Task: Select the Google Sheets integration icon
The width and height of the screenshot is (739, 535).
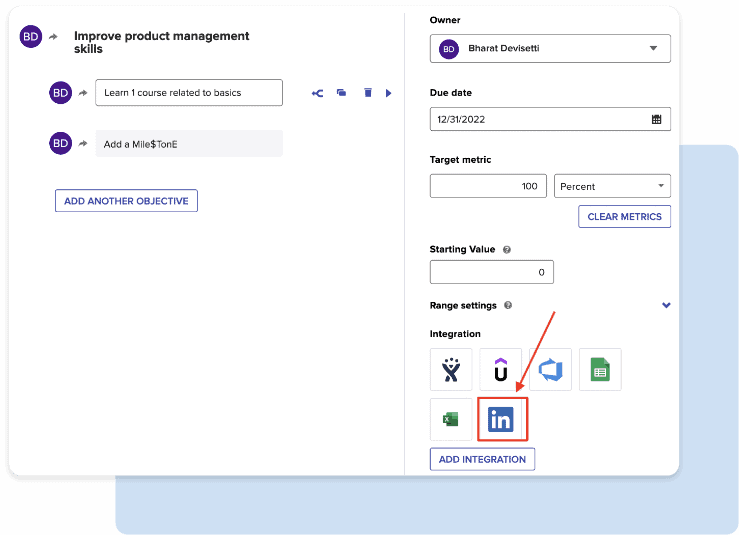Action: point(600,370)
